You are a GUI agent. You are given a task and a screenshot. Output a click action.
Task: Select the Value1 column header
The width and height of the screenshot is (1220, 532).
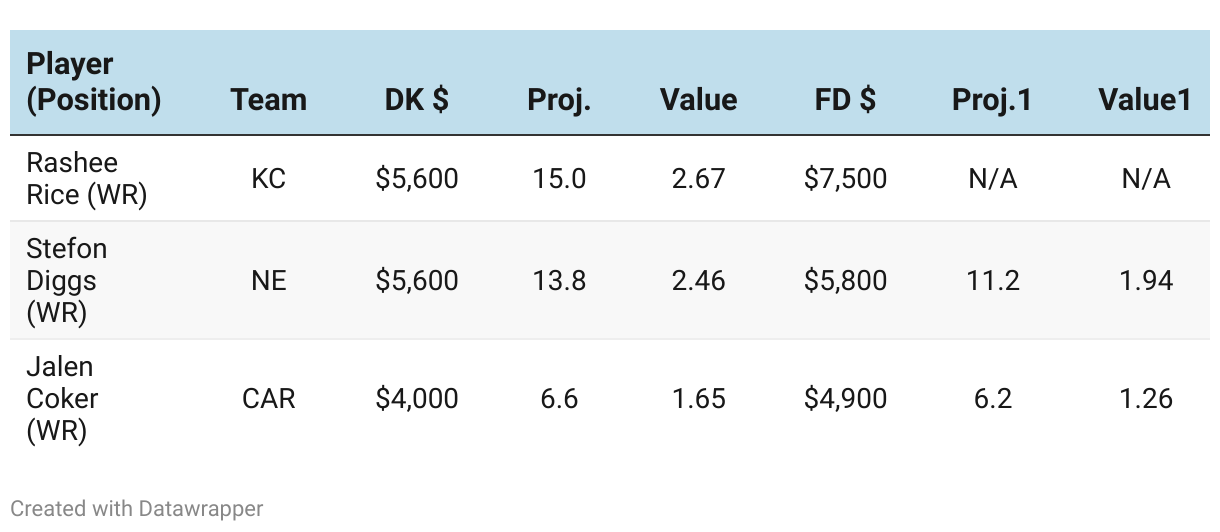coord(1144,100)
